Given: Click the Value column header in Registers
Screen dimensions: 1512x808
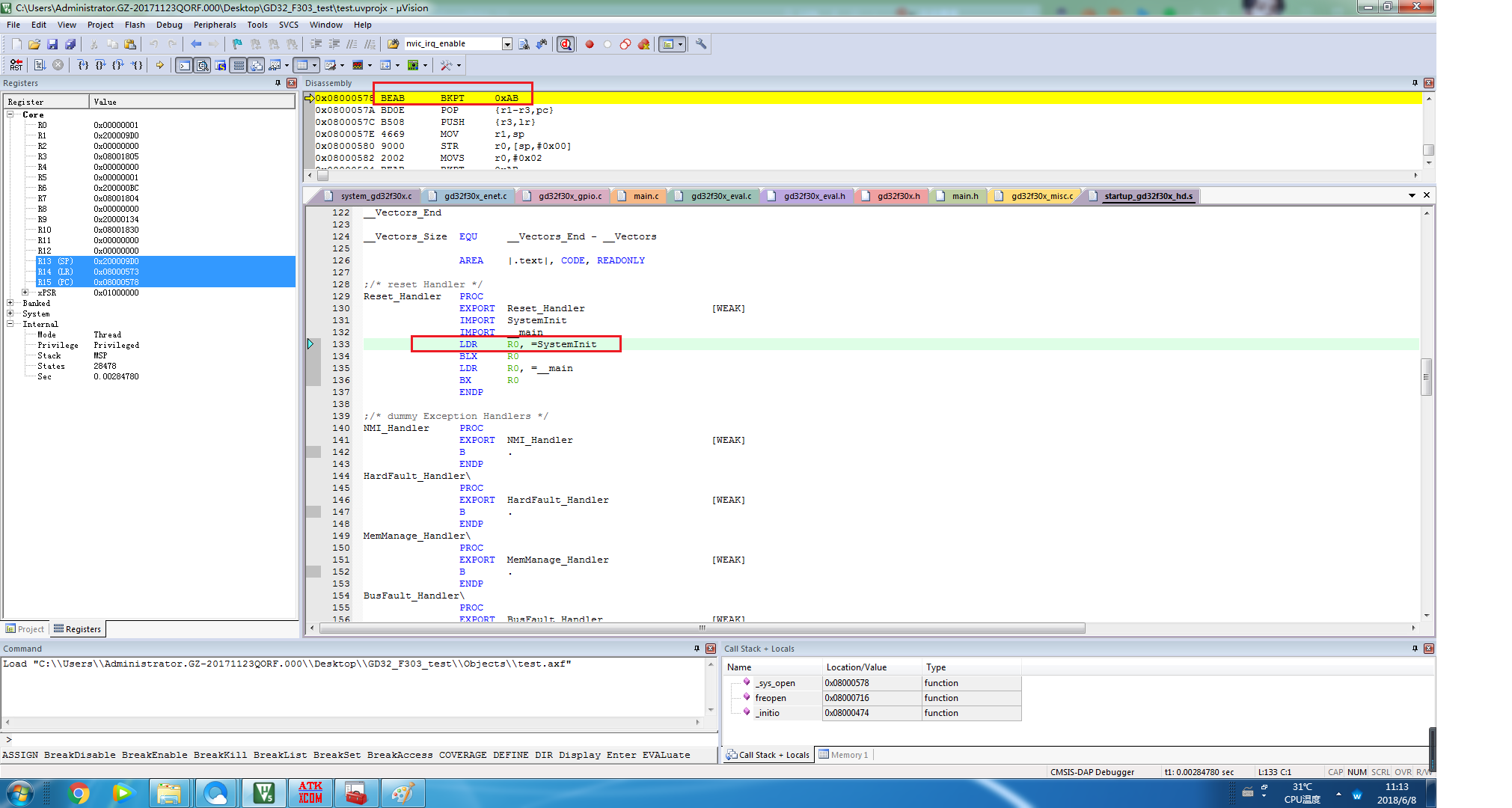Looking at the screenshot, I should click(192, 102).
